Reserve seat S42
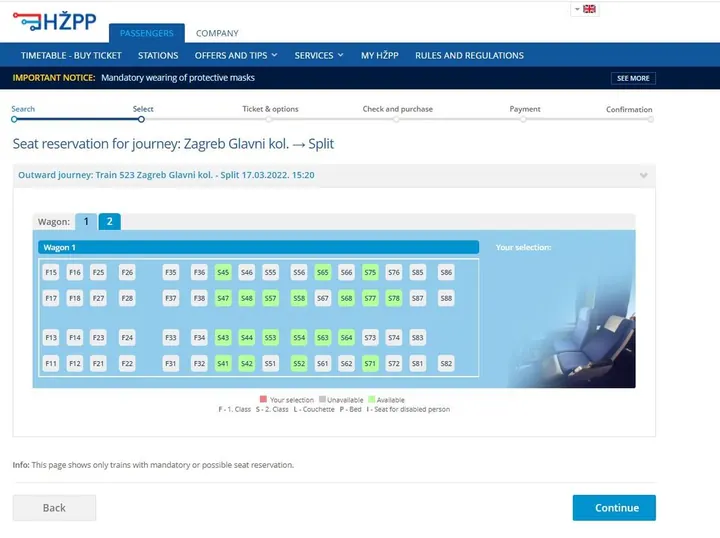The image size is (720, 538). tap(247, 363)
